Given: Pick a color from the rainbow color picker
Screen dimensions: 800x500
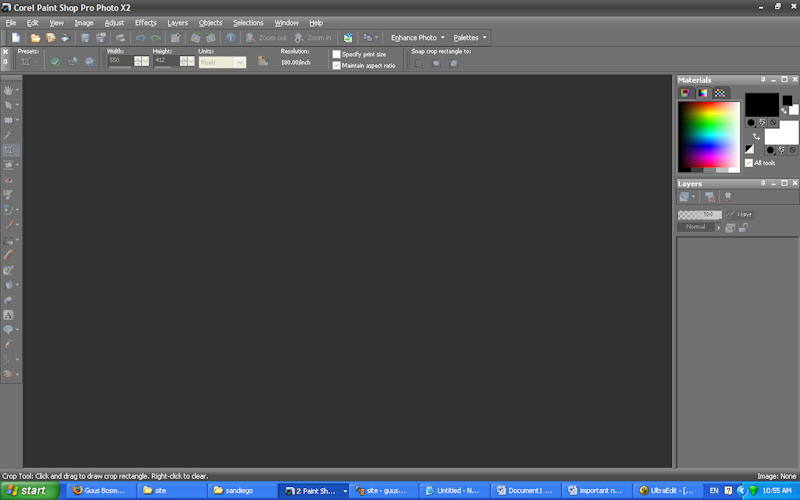Looking at the screenshot, I should pyautogui.click(x=709, y=137).
